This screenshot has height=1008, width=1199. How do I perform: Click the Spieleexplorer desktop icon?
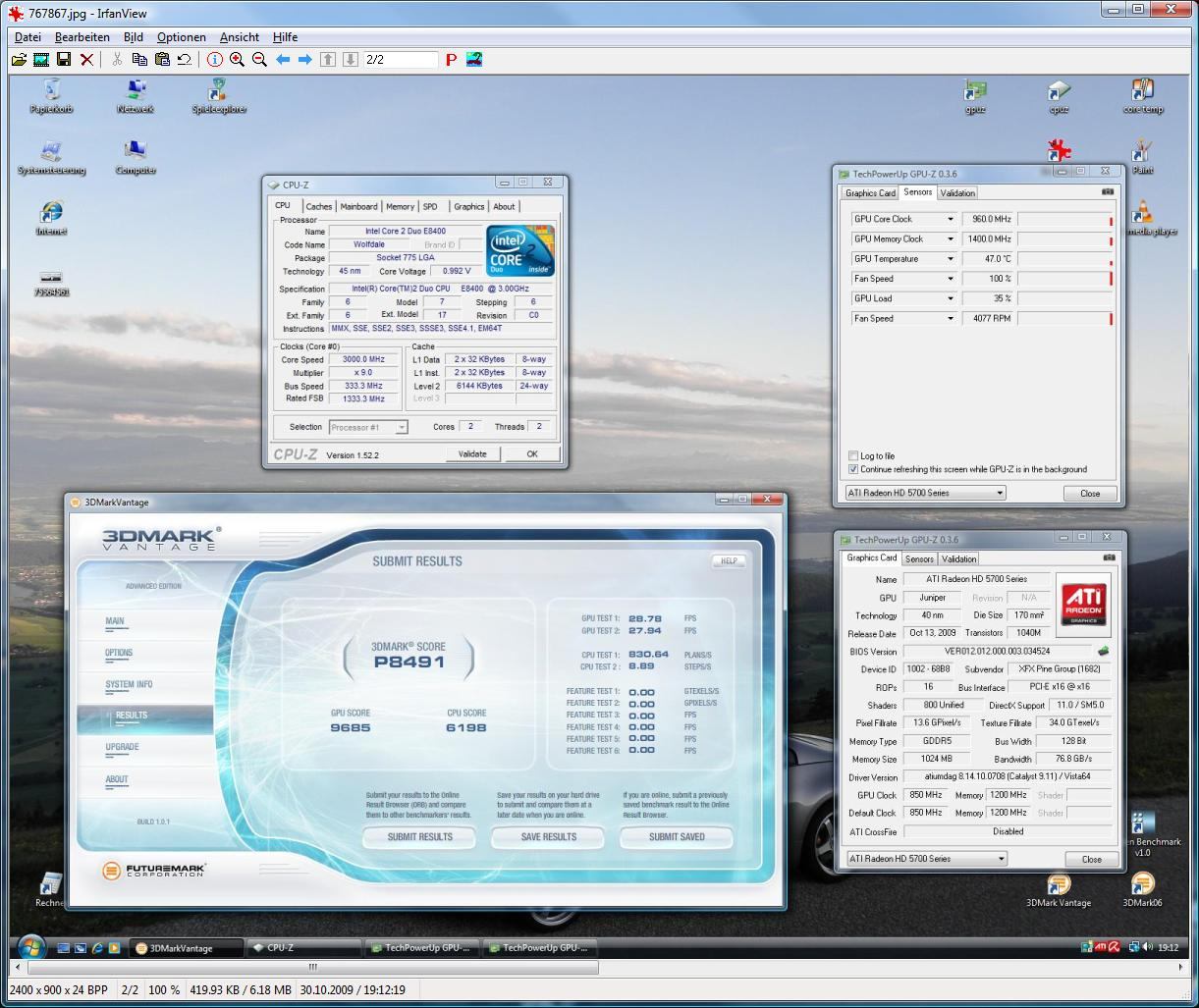[x=218, y=96]
